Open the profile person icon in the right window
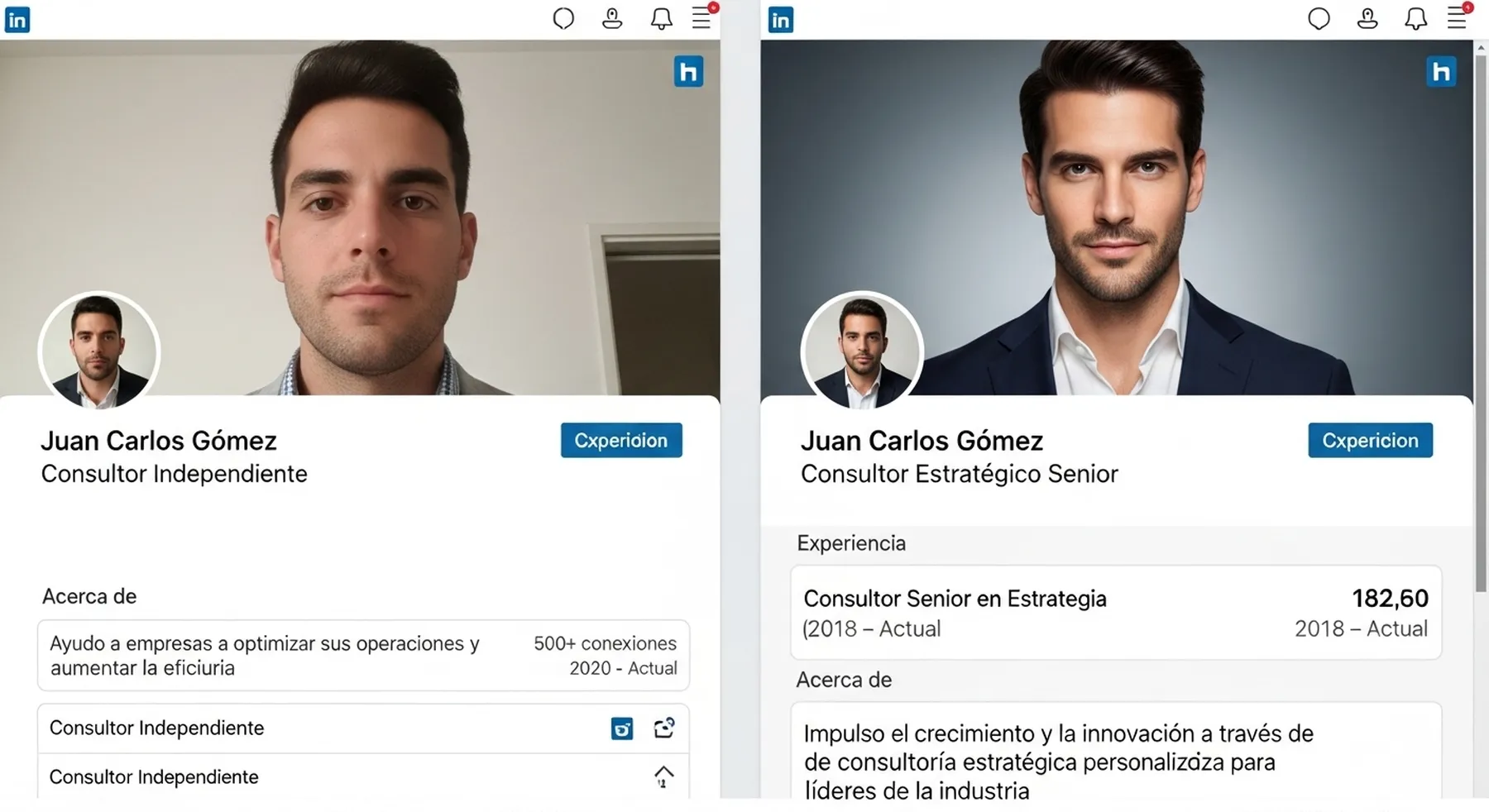The width and height of the screenshot is (1489, 812). tap(1367, 18)
